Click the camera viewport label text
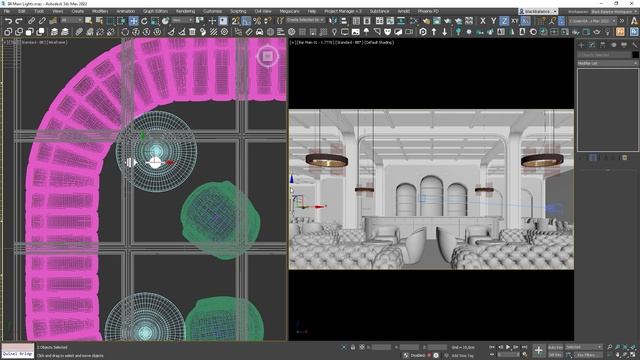The height and width of the screenshot is (360, 640). click(x=342, y=42)
